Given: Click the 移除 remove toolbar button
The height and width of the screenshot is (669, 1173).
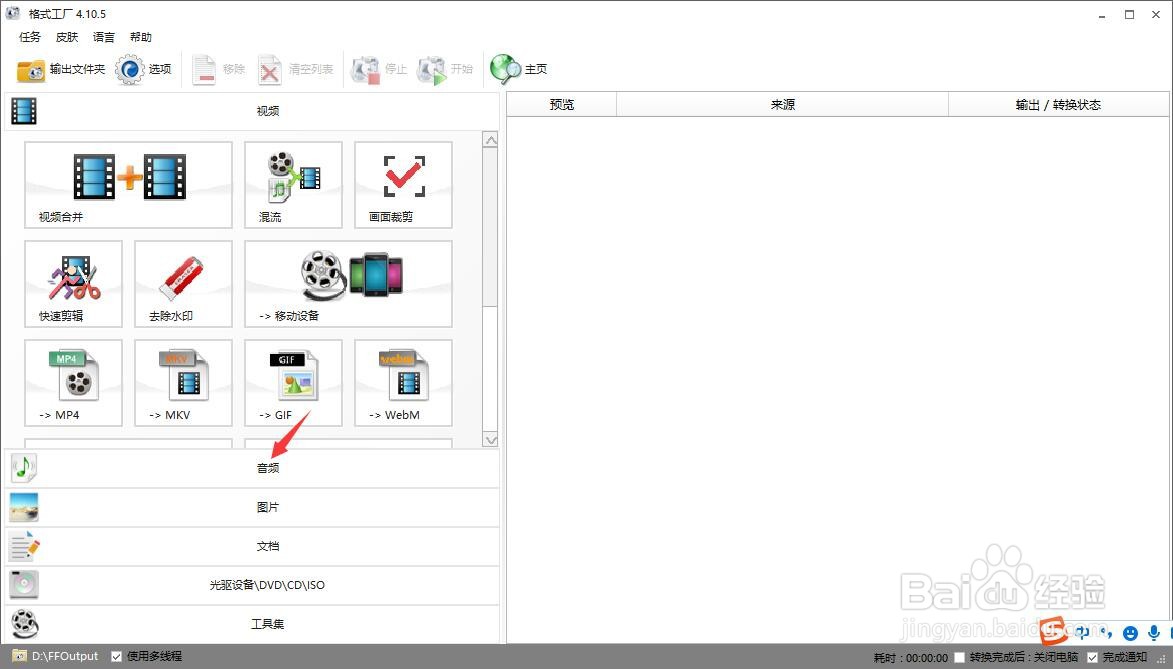Looking at the screenshot, I should click(218, 70).
